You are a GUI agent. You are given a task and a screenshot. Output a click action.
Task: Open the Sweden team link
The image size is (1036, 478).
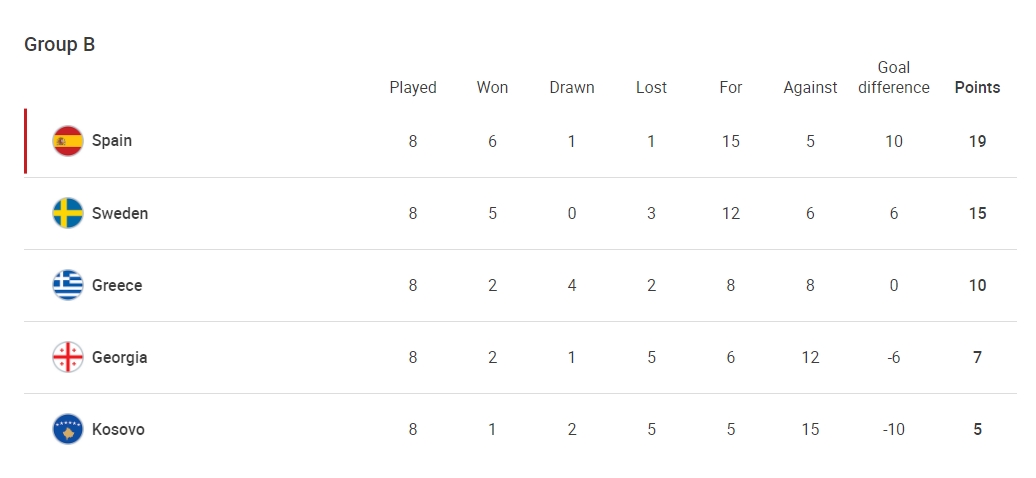[120, 213]
